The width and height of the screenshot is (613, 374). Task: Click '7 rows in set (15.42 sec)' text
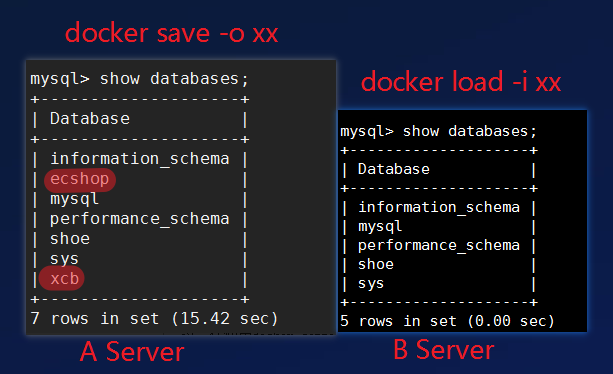pyautogui.click(x=154, y=319)
